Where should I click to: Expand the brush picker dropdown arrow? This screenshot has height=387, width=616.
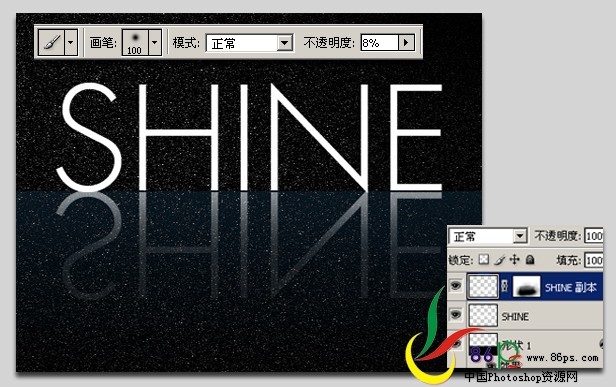(155, 42)
